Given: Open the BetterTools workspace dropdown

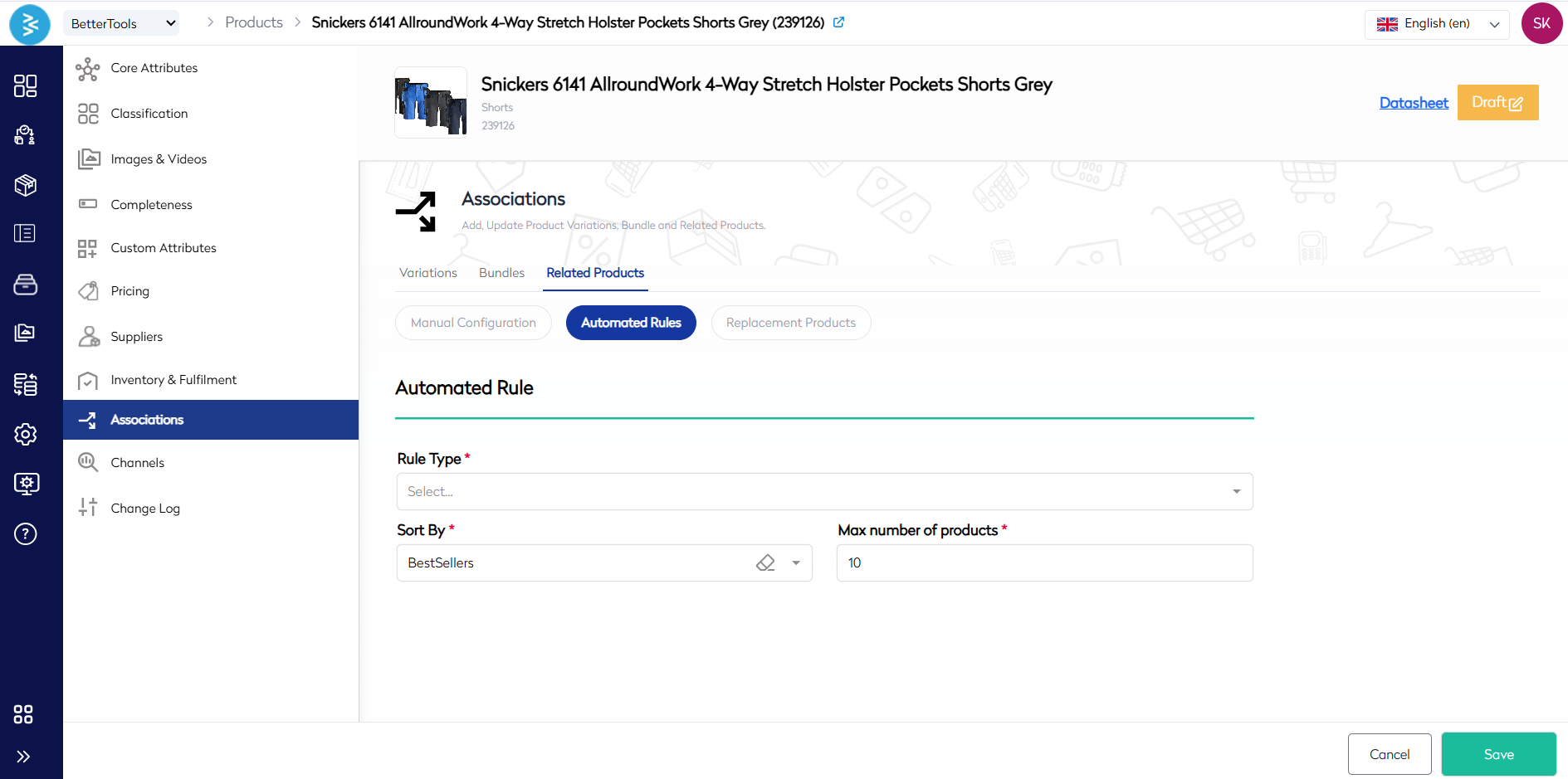Looking at the screenshot, I should coord(122,23).
